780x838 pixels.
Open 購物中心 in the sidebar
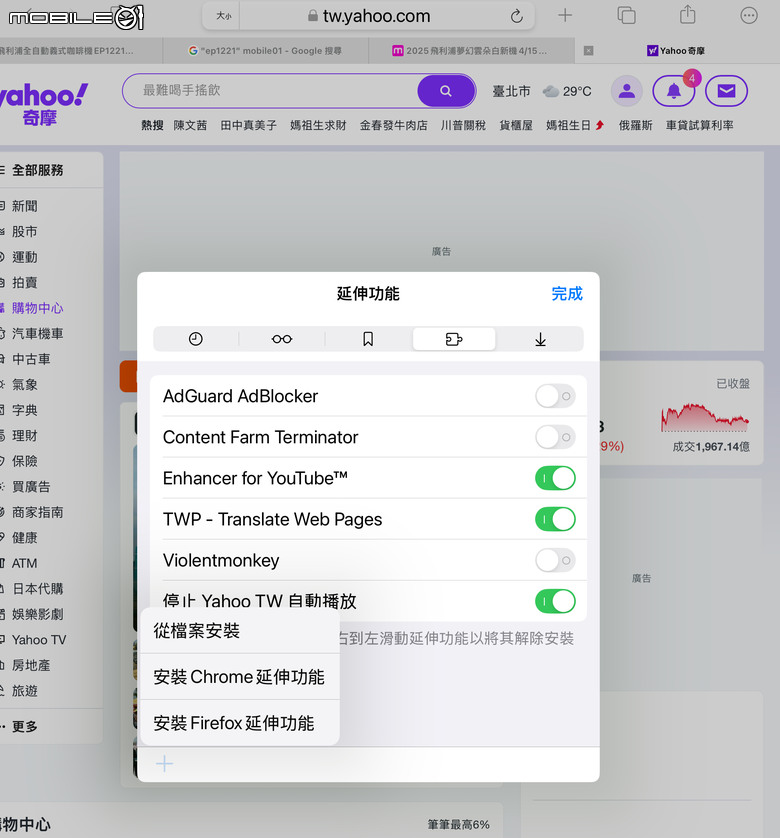[37, 308]
